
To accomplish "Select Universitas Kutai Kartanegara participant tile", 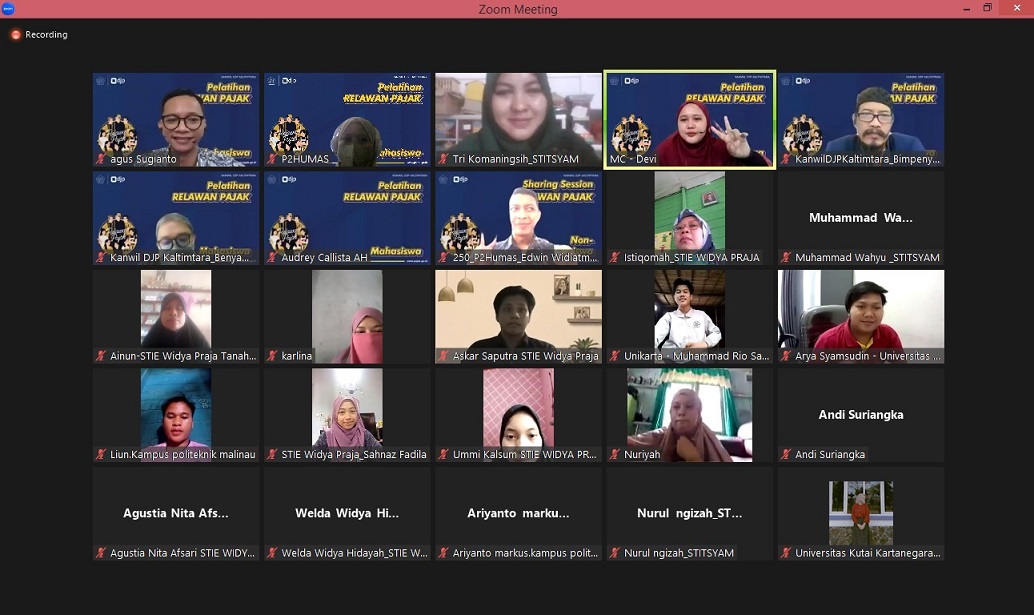I will pos(860,512).
